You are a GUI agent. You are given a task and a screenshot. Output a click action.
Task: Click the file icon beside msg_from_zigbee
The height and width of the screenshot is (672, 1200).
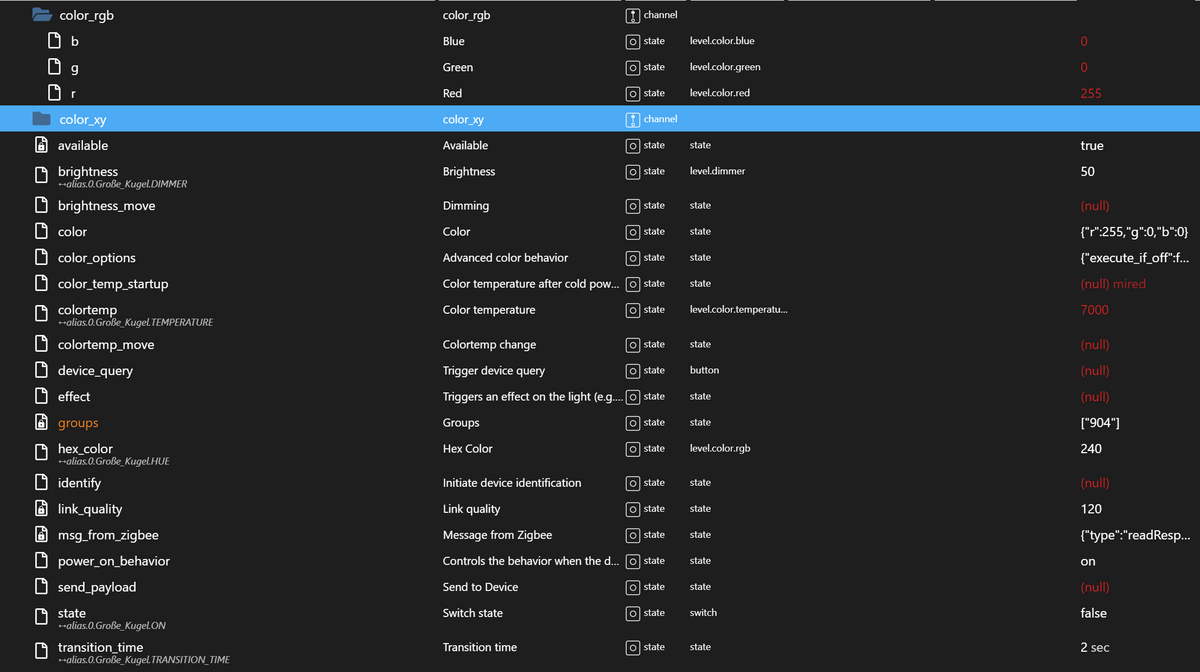pyautogui.click(x=40, y=534)
